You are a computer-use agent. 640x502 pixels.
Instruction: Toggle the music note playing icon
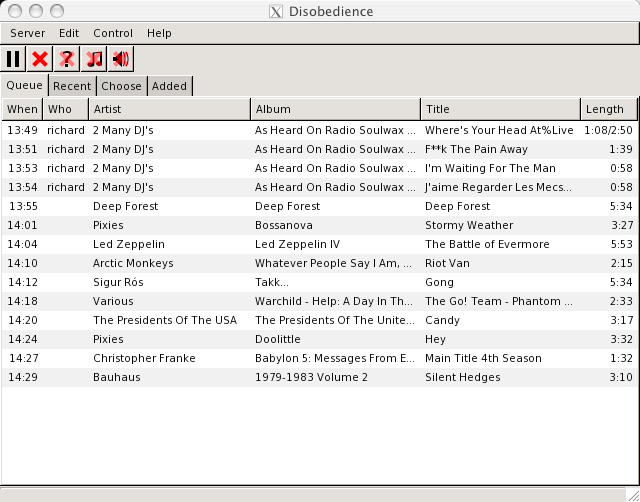point(94,59)
